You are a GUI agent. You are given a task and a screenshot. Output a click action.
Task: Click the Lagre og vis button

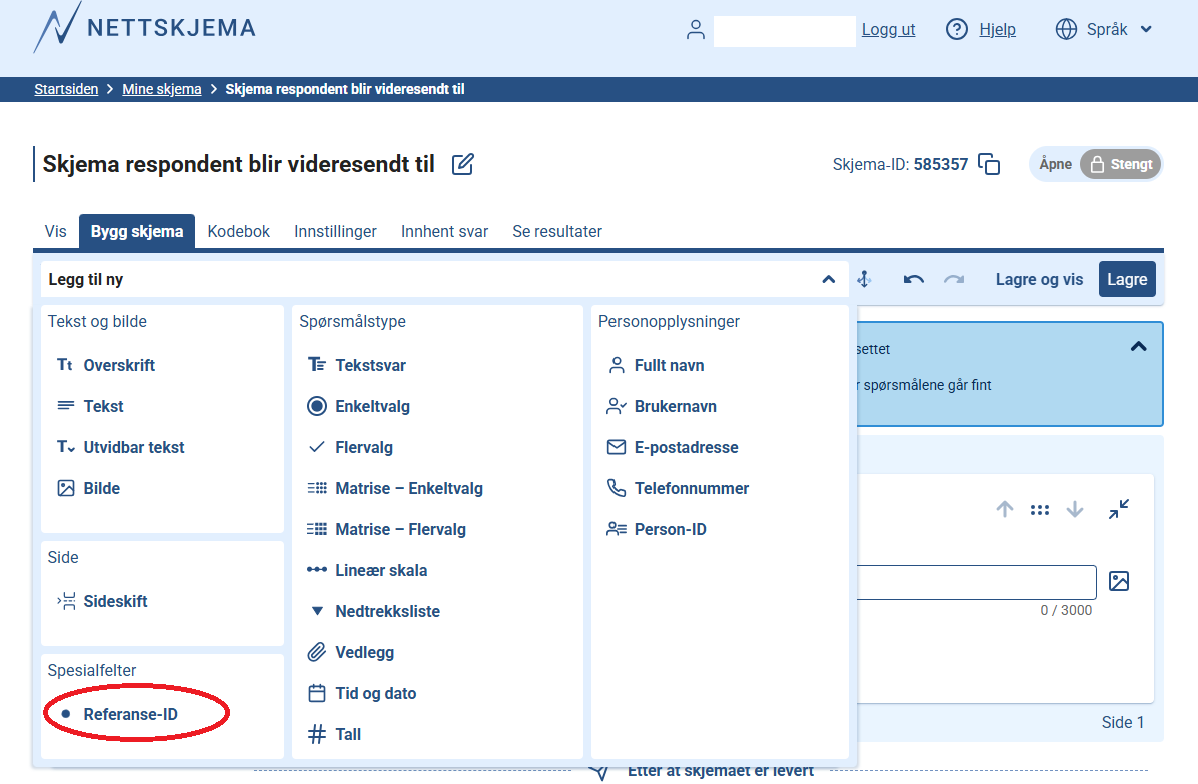(1039, 280)
